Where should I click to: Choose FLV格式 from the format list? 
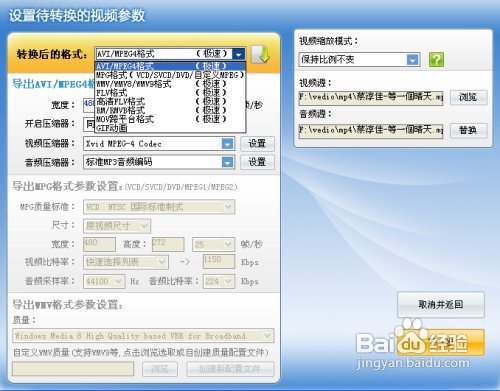pos(170,92)
